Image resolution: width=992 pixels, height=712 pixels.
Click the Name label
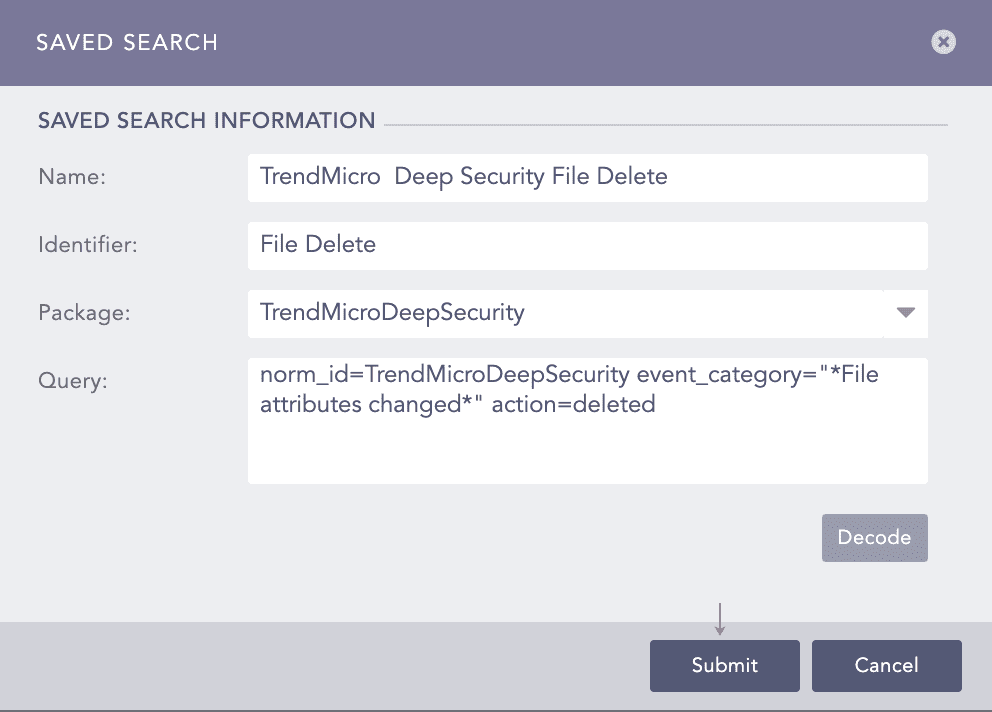click(x=71, y=176)
